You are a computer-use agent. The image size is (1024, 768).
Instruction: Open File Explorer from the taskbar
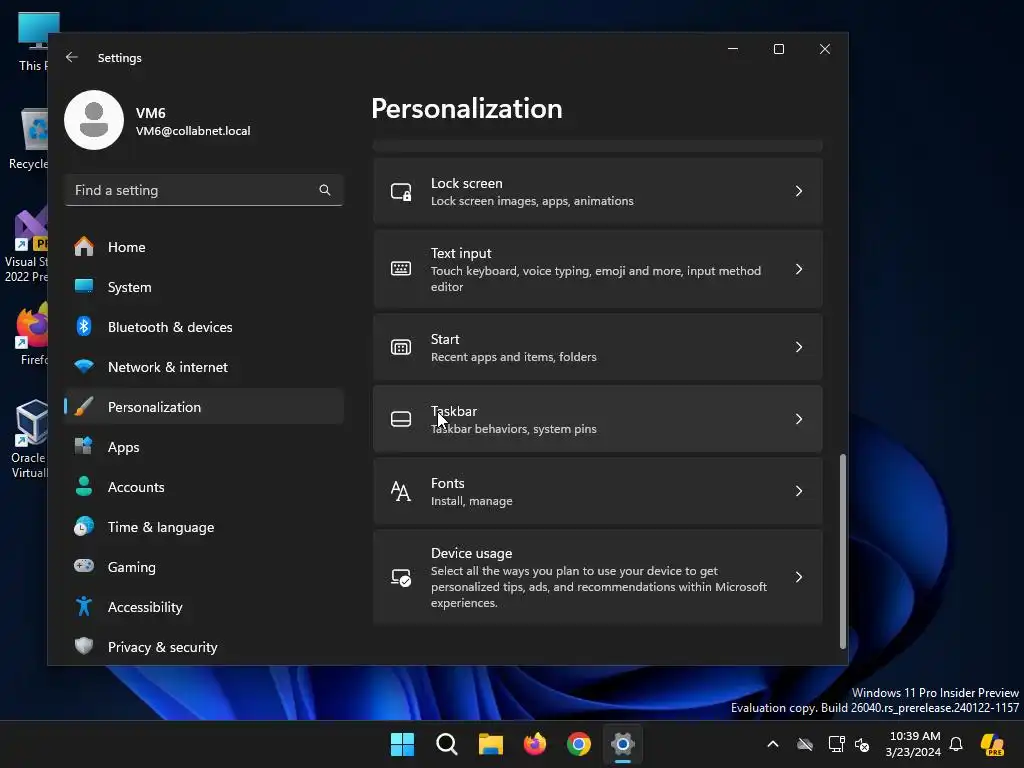(x=490, y=744)
